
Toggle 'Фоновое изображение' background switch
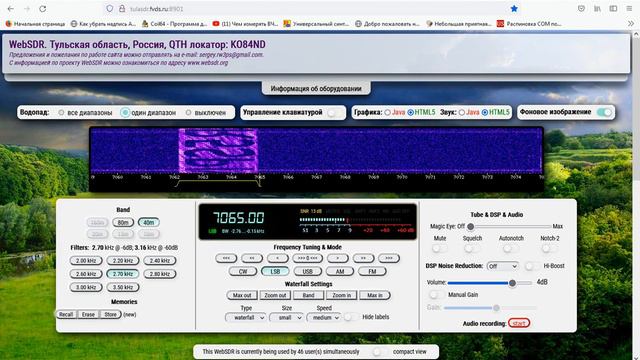tap(604, 112)
